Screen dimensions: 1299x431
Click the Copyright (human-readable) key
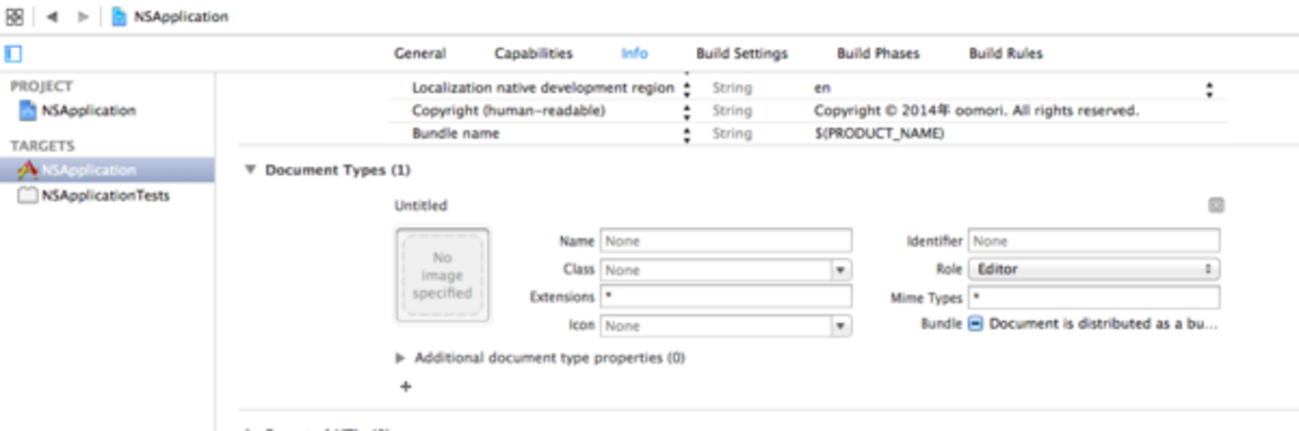509,111
